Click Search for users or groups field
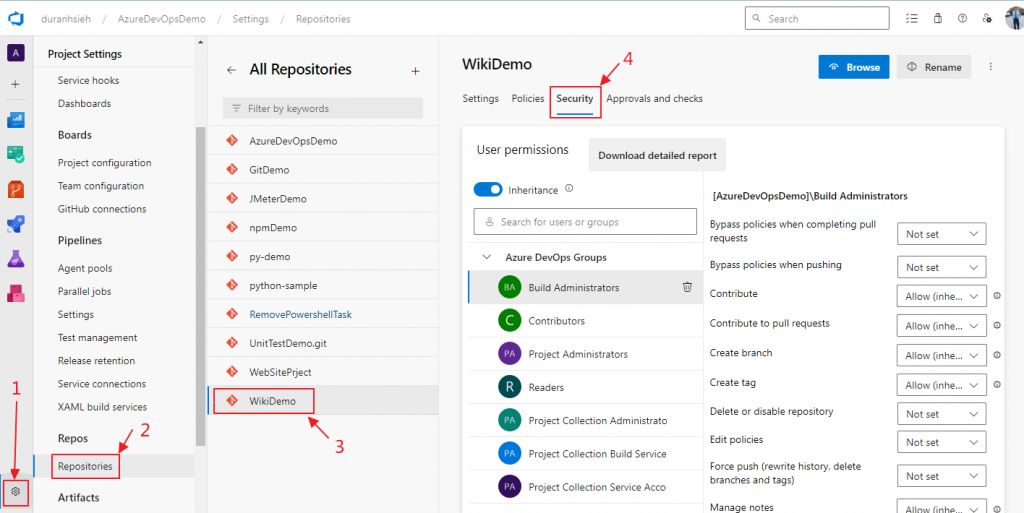 585,222
